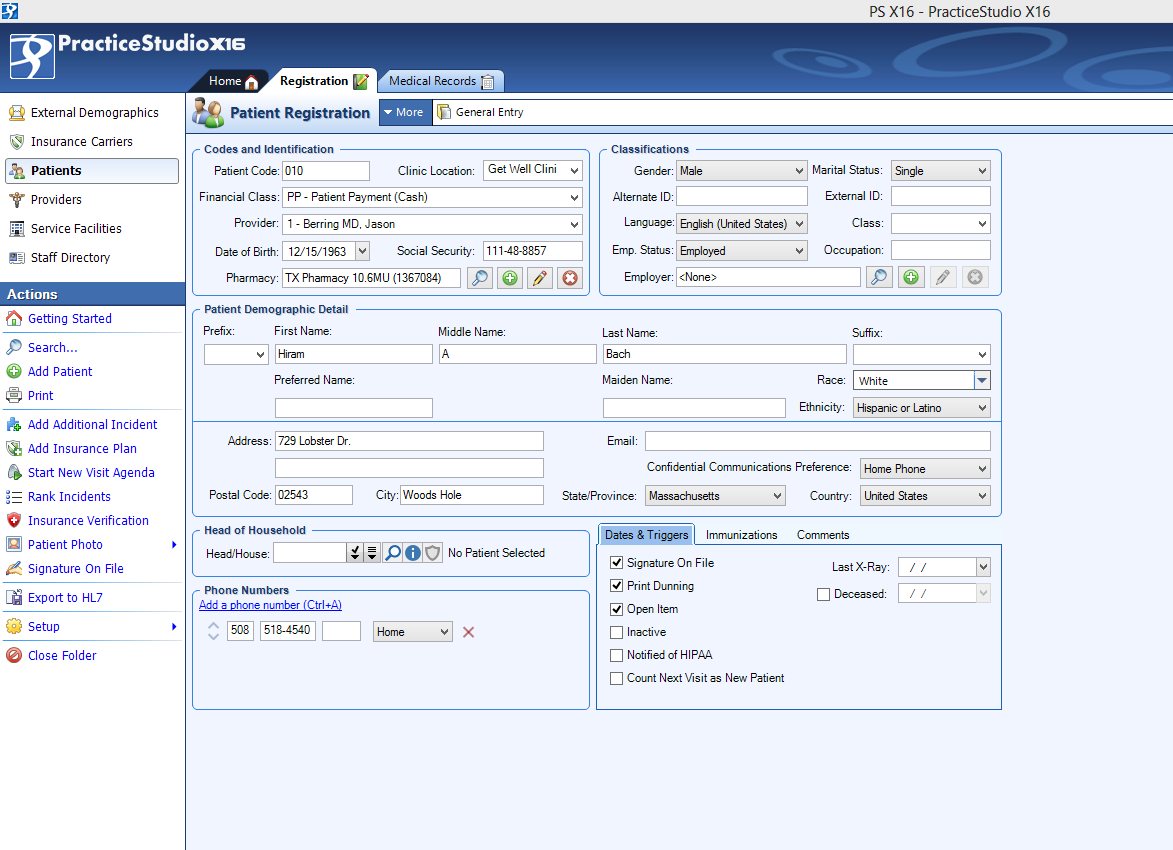Click inside the Patient Code field
This screenshot has width=1173, height=850.
[325, 170]
